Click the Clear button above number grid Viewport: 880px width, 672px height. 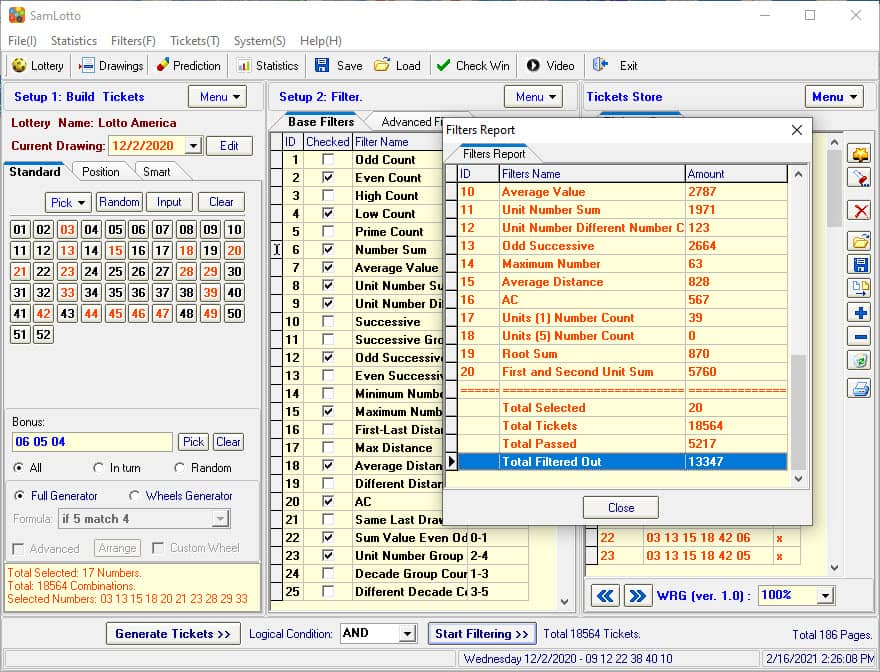221,202
